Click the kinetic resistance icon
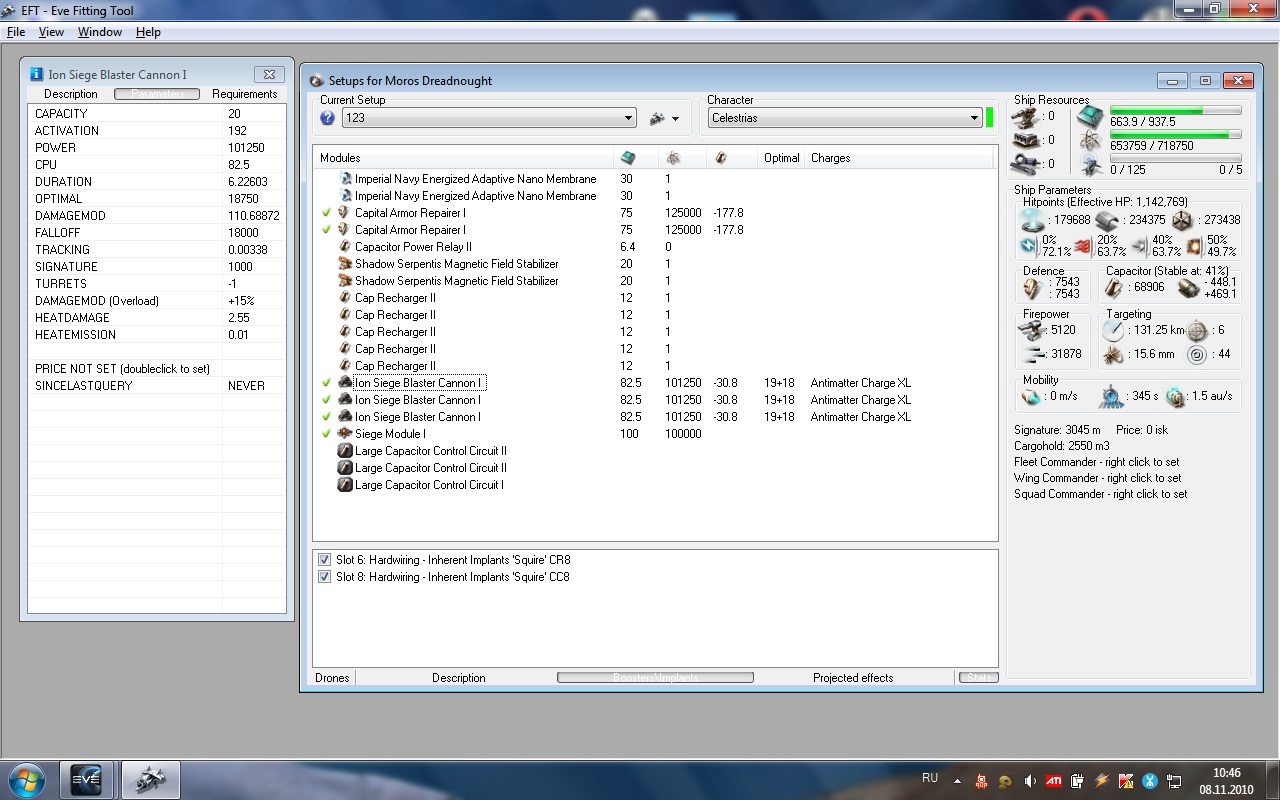This screenshot has height=800, width=1280. pyautogui.click(x=1139, y=246)
